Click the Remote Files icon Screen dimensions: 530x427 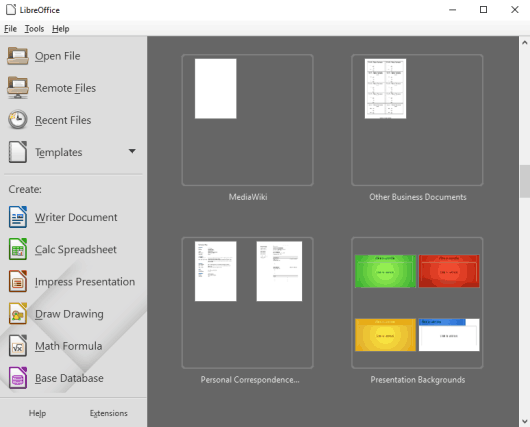tap(18, 88)
